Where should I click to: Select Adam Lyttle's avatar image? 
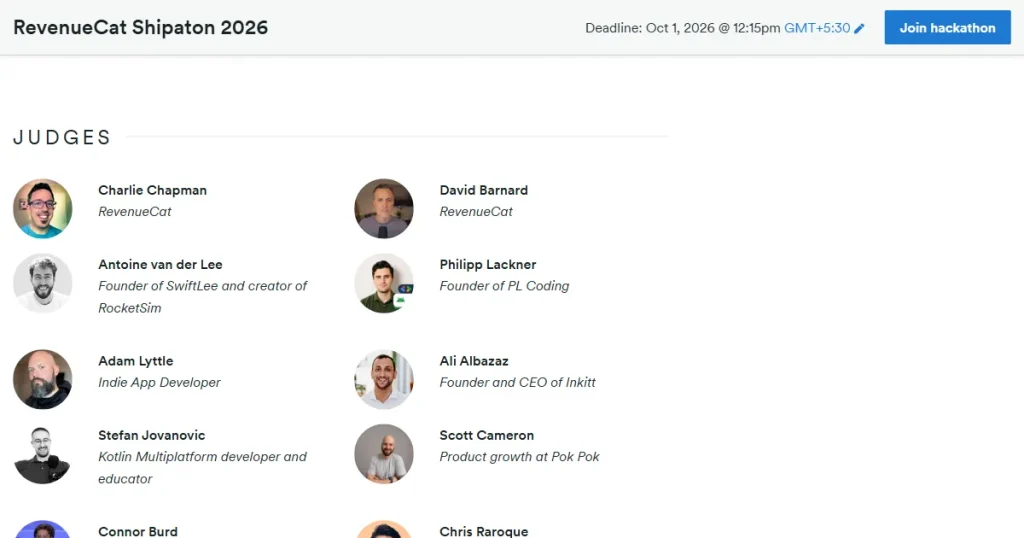(42, 379)
